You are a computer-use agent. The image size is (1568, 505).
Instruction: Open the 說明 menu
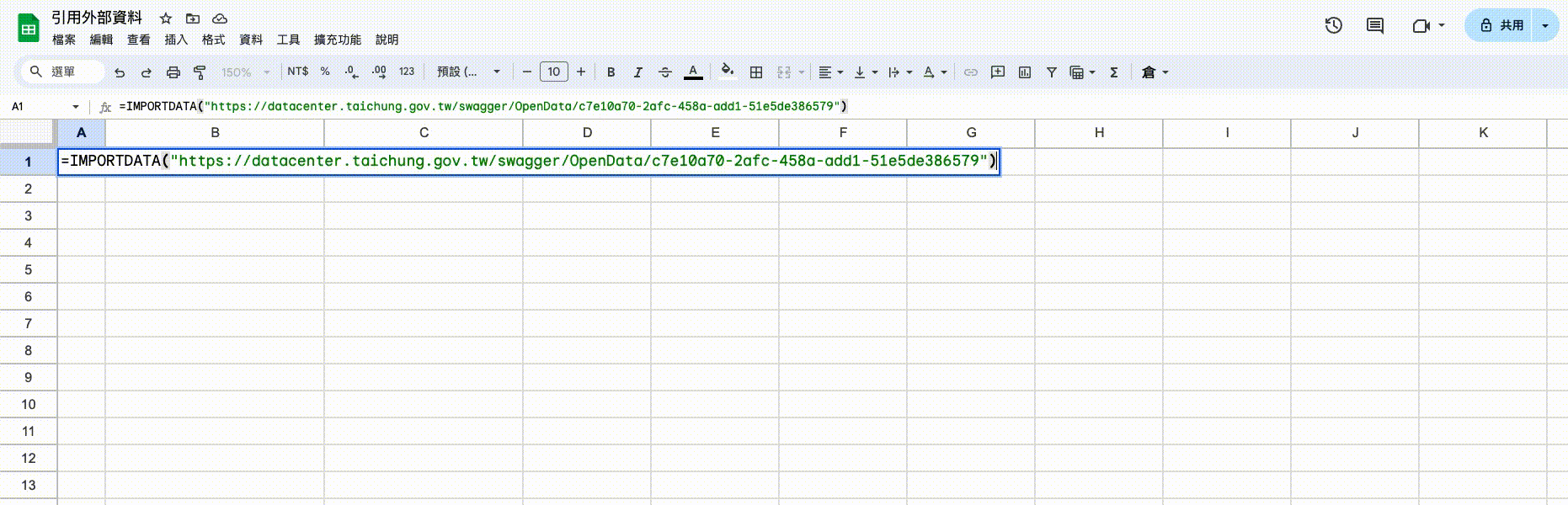[x=387, y=40]
